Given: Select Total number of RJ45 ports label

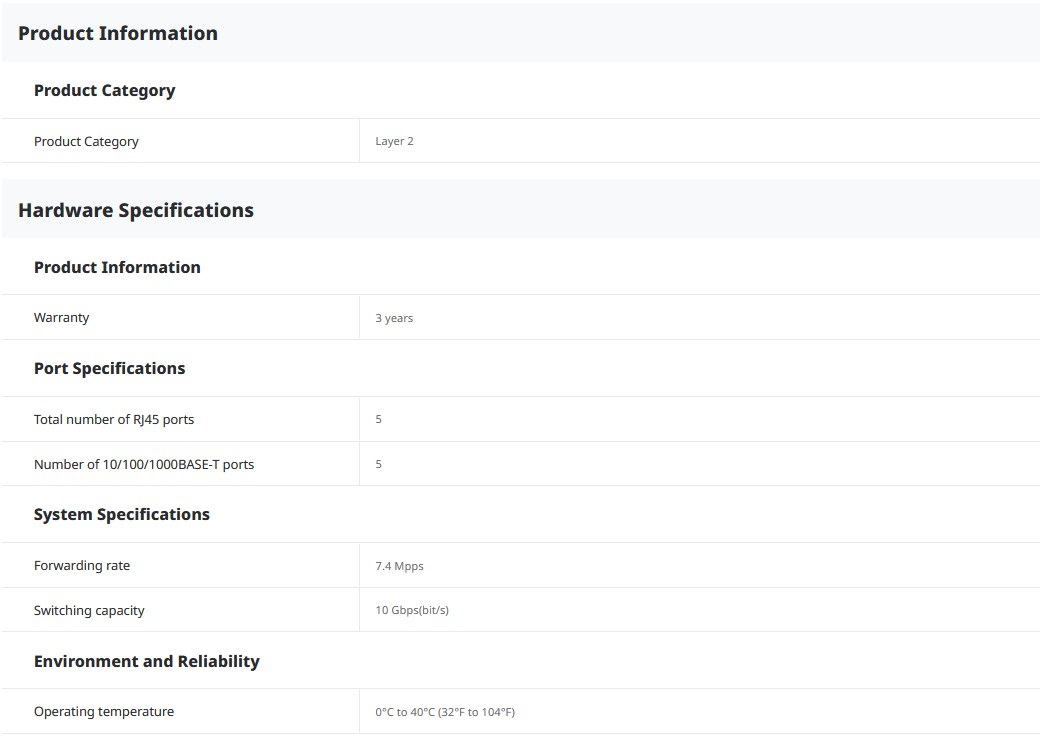Looking at the screenshot, I should [114, 419].
